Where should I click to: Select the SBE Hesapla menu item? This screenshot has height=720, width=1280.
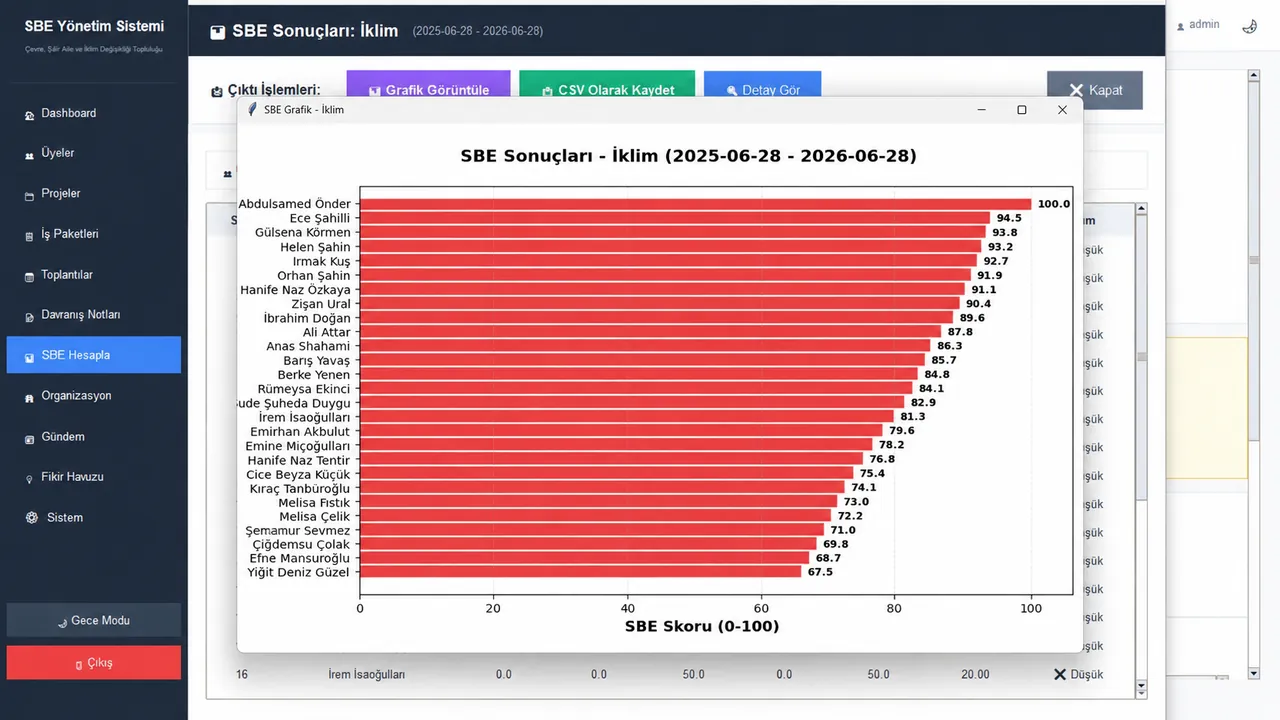(x=94, y=355)
